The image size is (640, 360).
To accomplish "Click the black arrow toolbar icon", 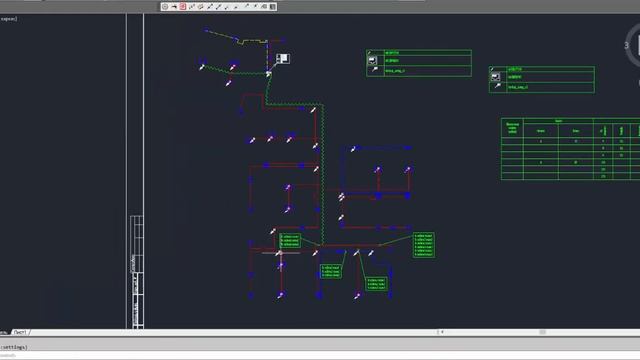I will (174, 7).
